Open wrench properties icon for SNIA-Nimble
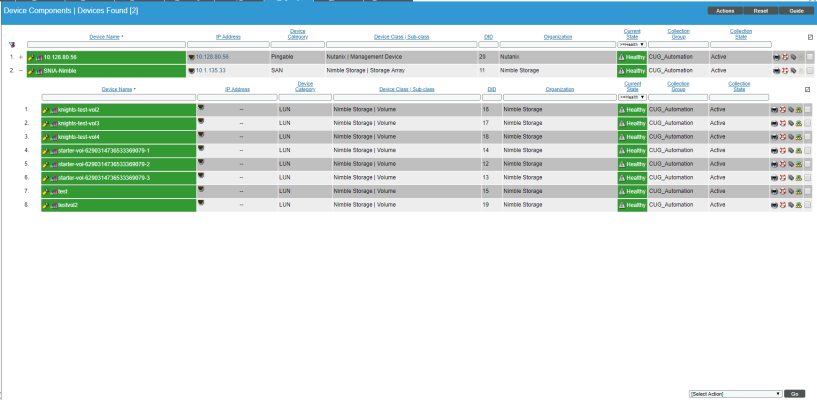The width and height of the screenshot is (817, 400). (31, 71)
